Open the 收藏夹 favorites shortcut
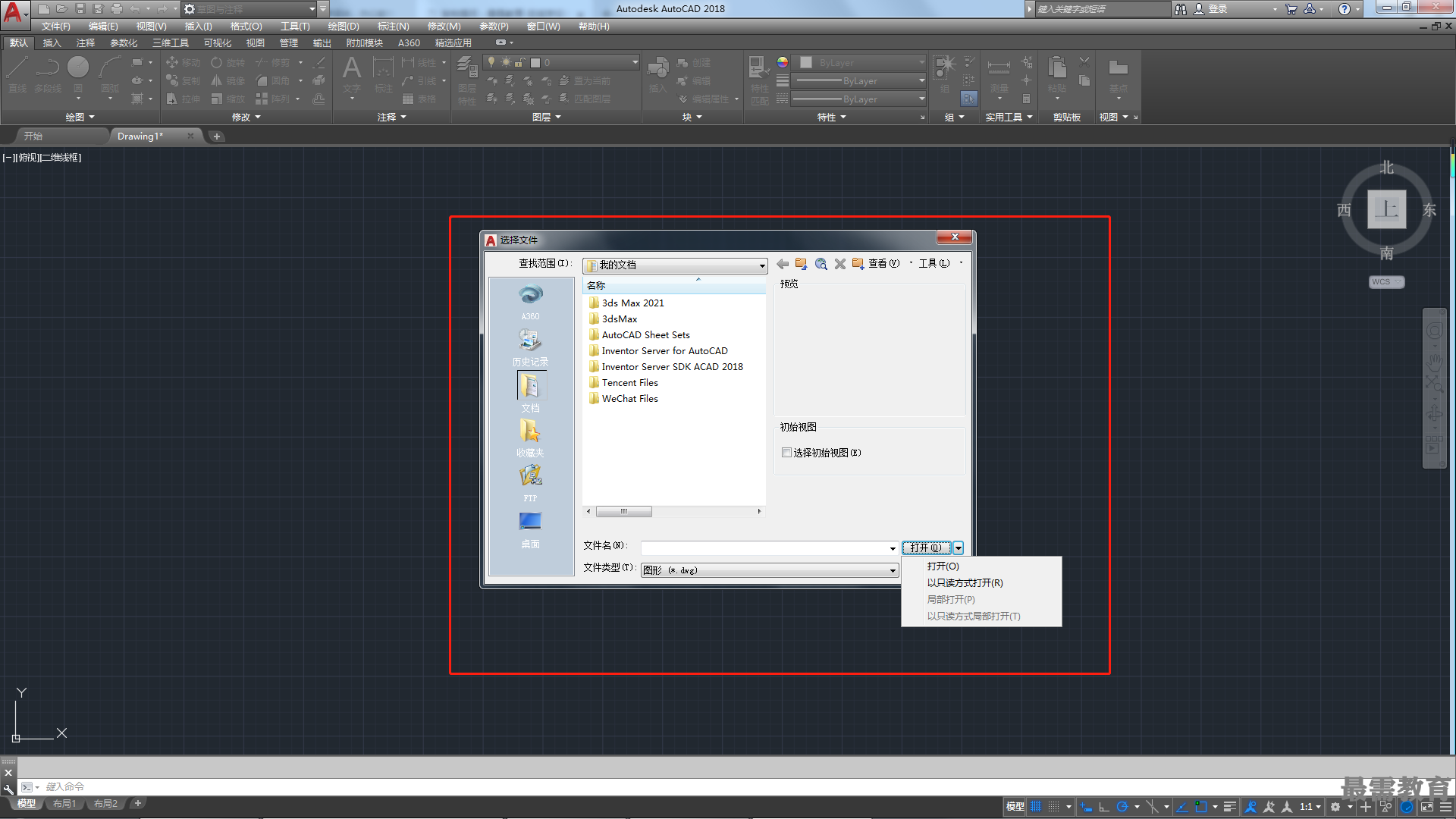The width and height of the screenshot is (1456, 819). pos(530,438)
